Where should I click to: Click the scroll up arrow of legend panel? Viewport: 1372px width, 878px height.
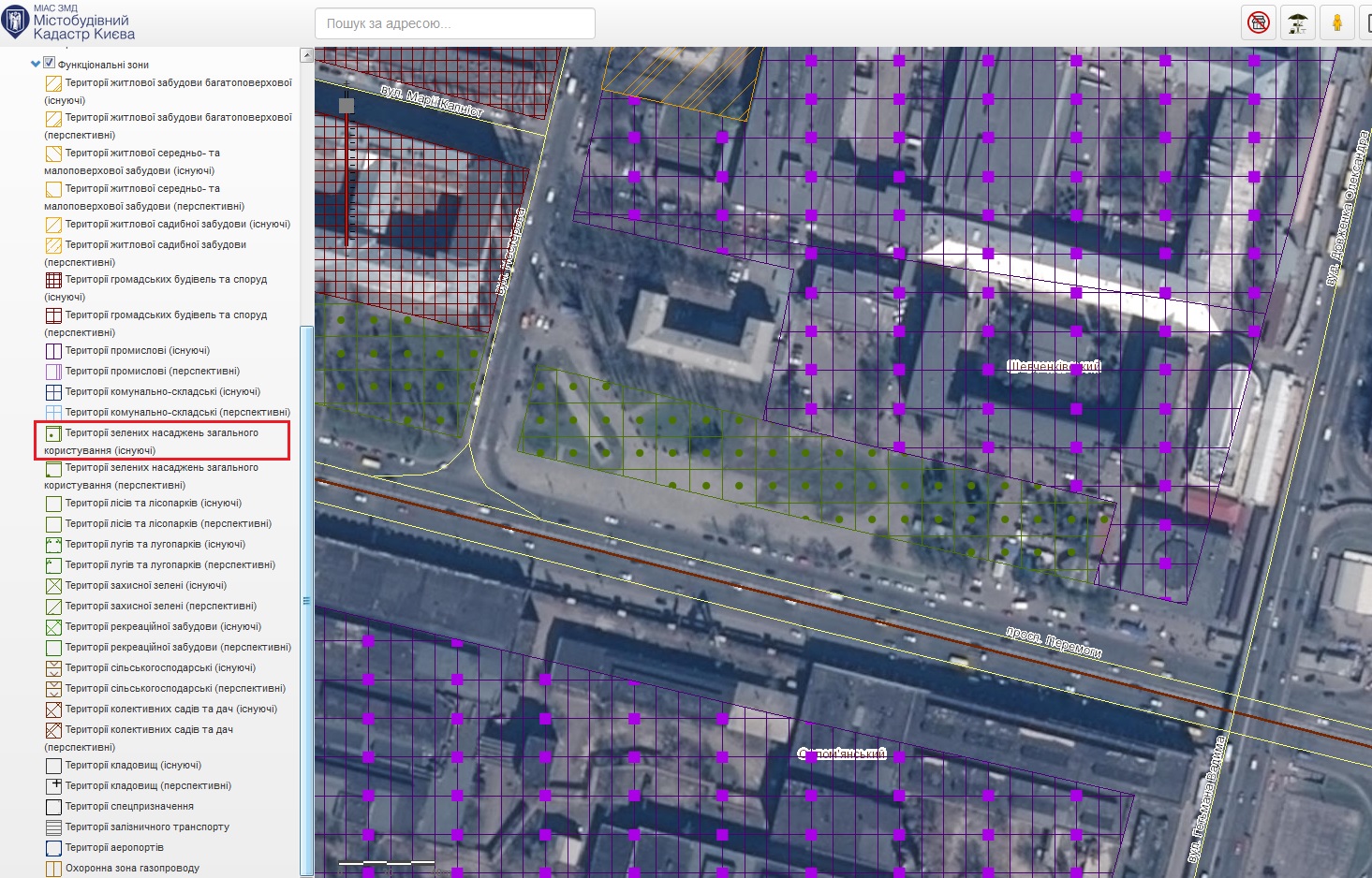tap(306, 55)
